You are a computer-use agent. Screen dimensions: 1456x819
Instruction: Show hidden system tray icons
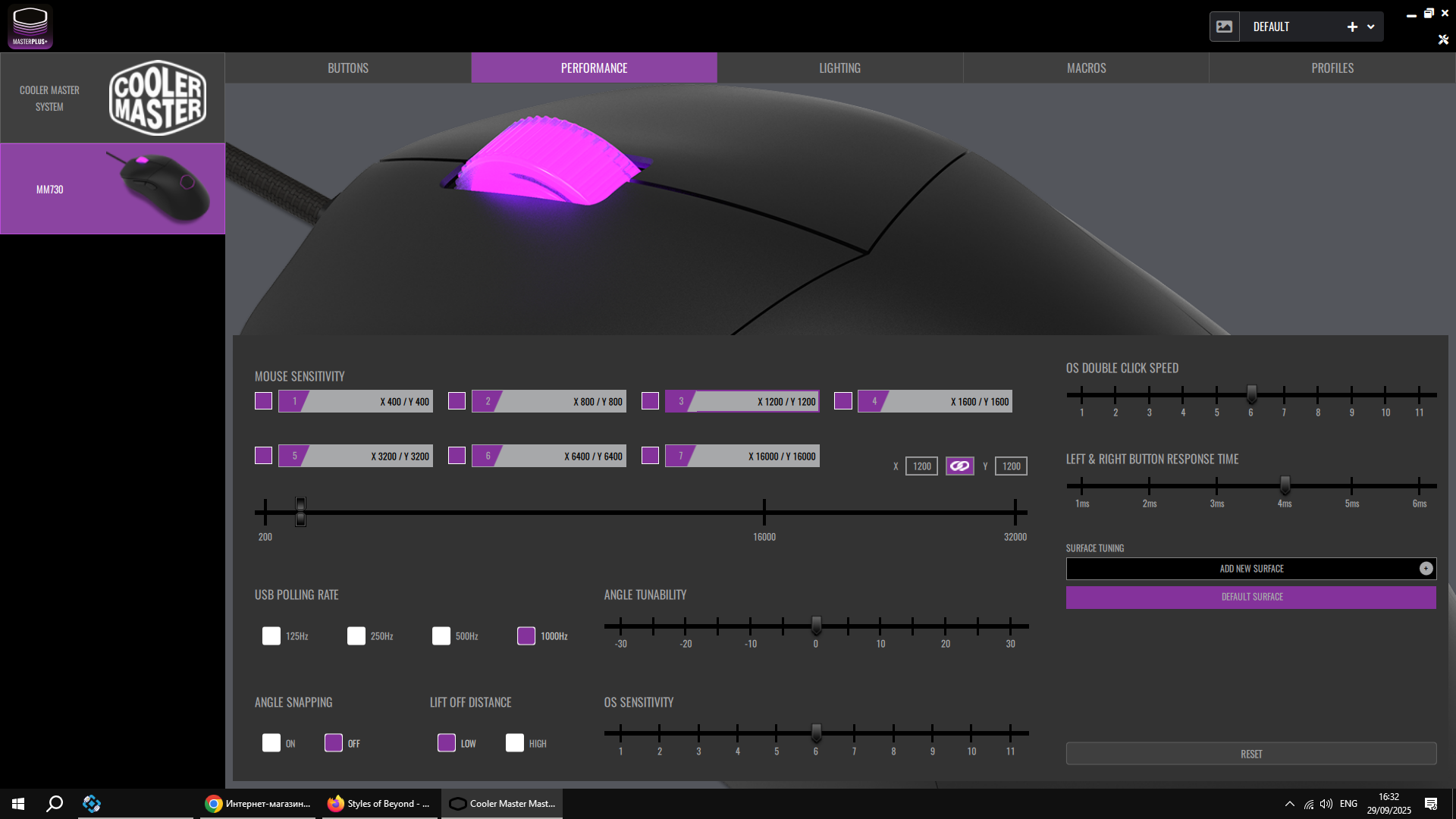1289,804
